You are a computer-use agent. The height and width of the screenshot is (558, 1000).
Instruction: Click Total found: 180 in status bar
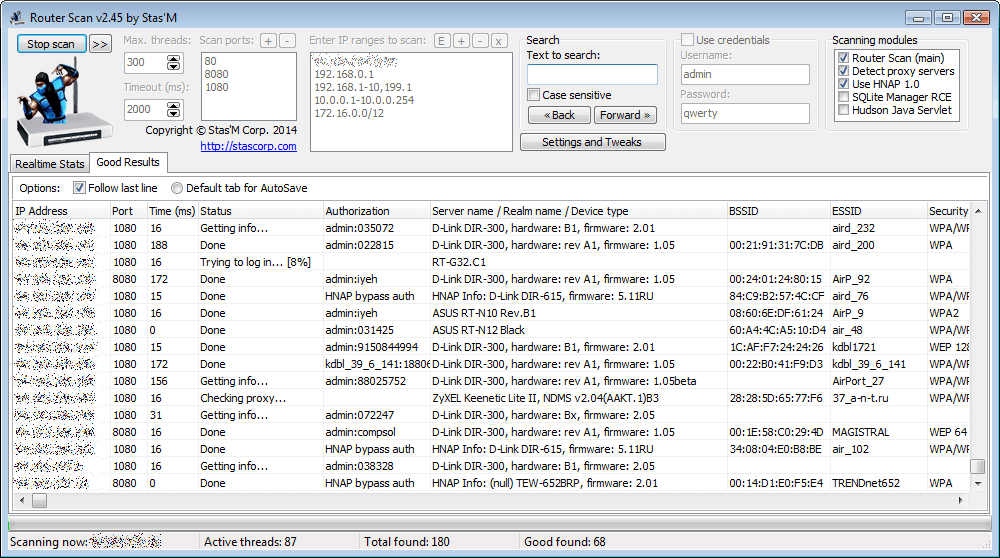coord(407,541)
